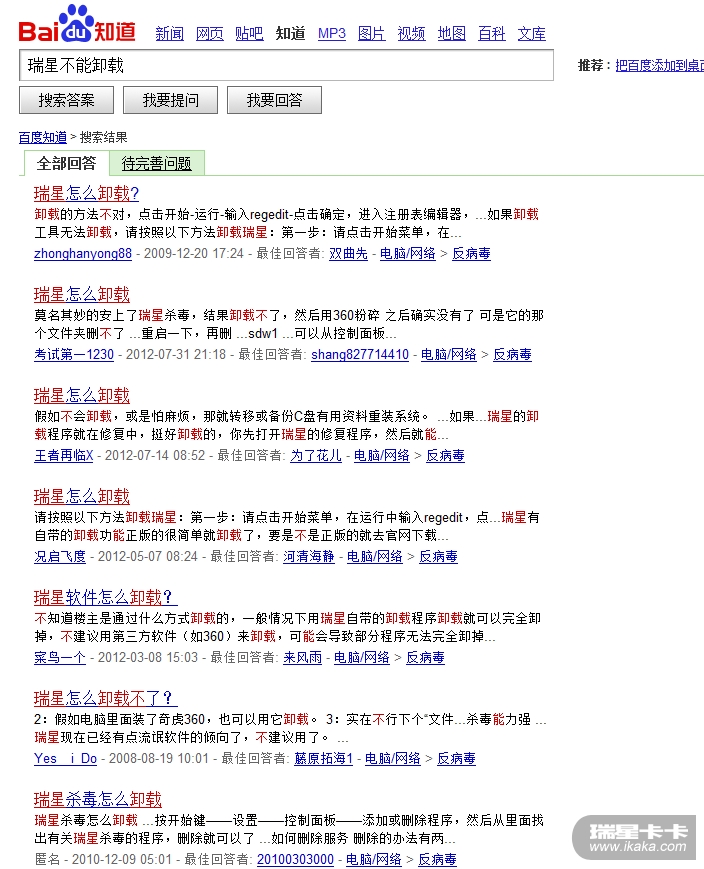Open 把百度添加到桌面 recommendation link
The image size is (704, 869).
pyautogui.click(x=660, y=65)
